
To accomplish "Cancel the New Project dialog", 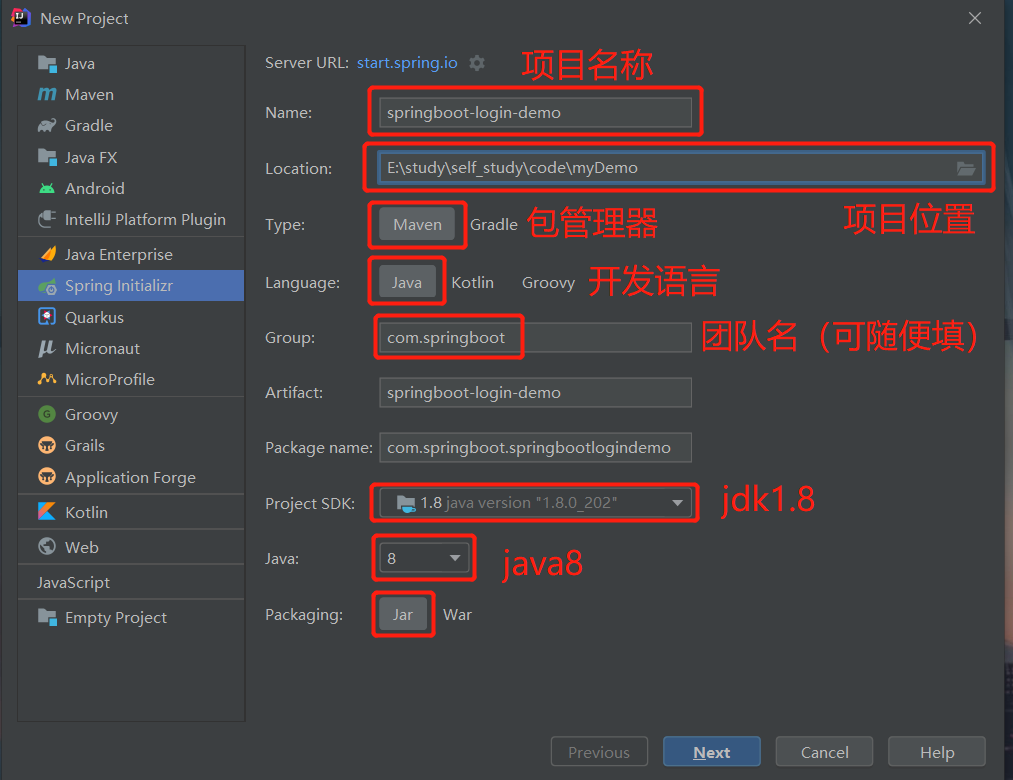I will tap(824, 752).
